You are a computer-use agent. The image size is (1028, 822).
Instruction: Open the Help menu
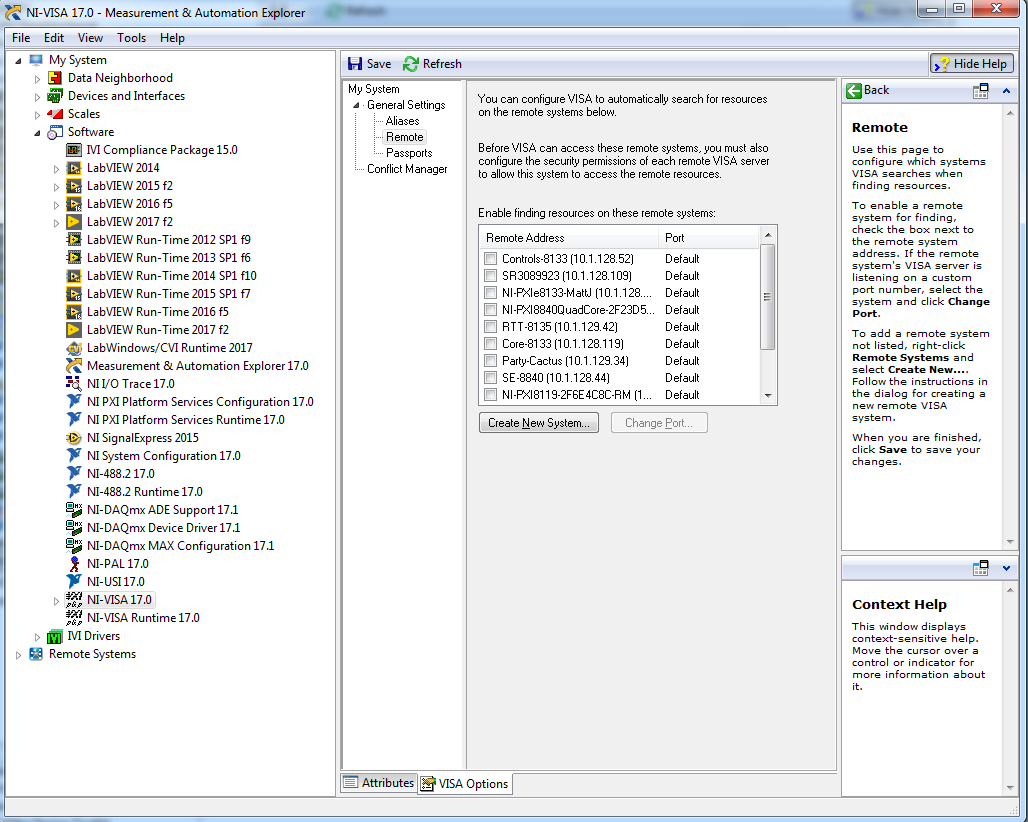172,38
